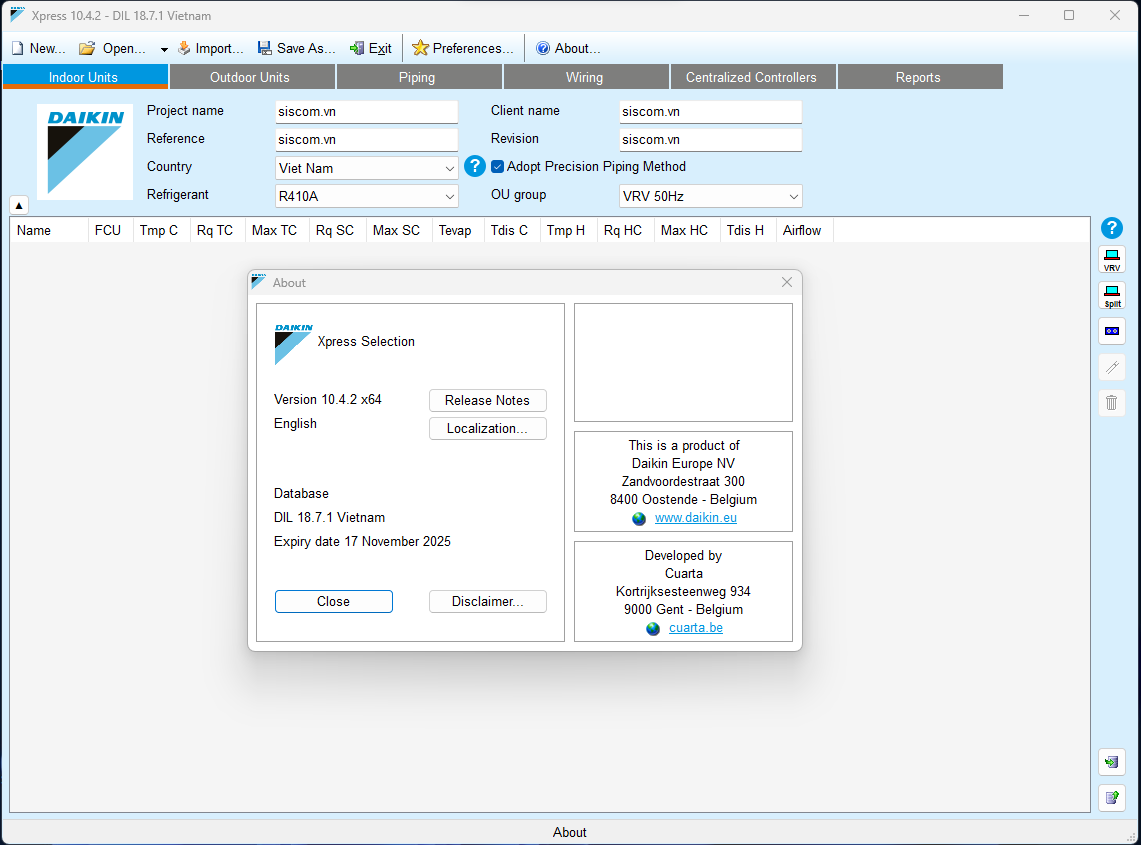Image resolution: width=1141 pixels, height=845 pixels.
Task: Click the New project toolbar icon
Action: [x=17, y=48]
